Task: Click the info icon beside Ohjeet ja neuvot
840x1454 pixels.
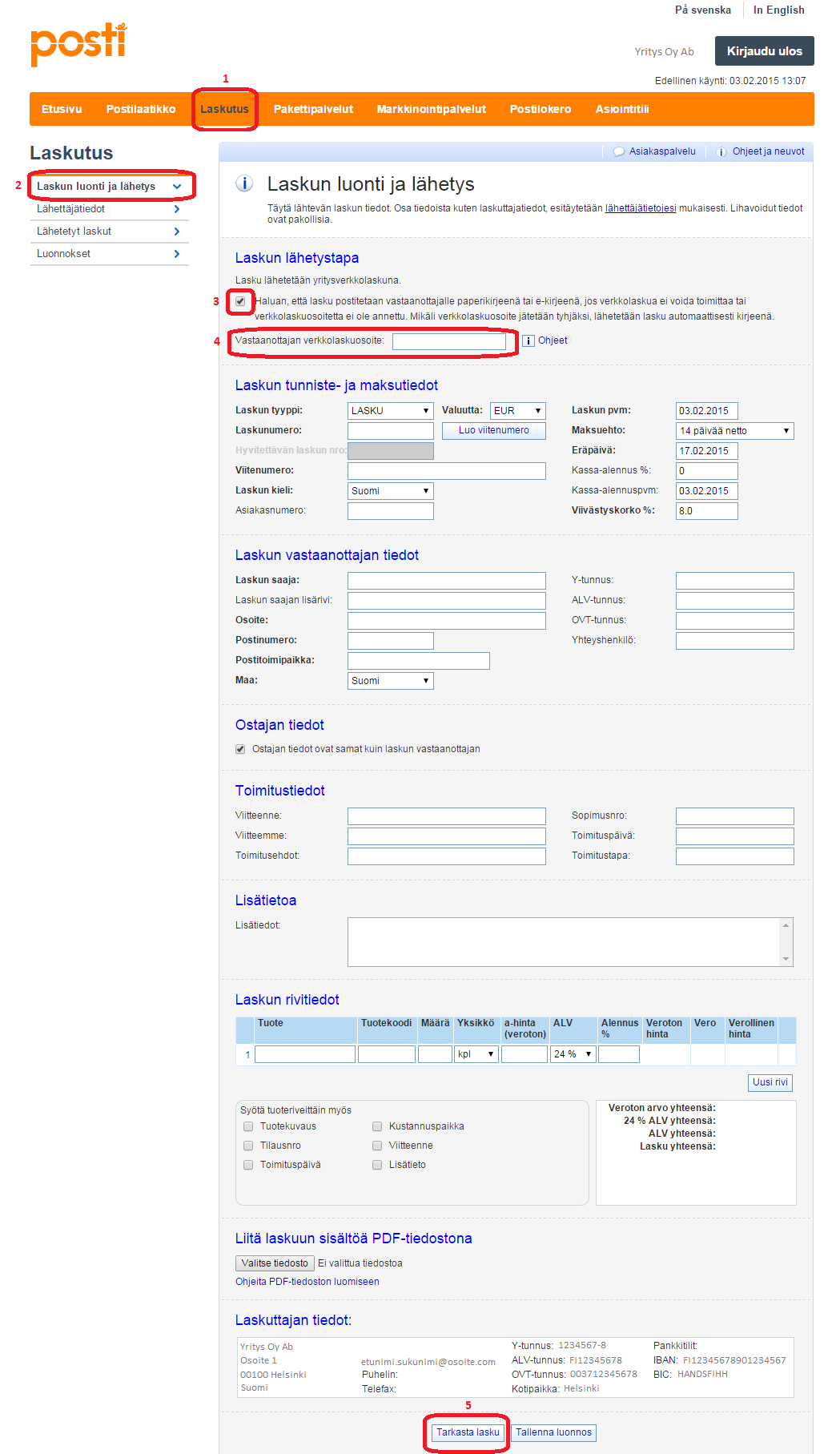Action: 721,151
